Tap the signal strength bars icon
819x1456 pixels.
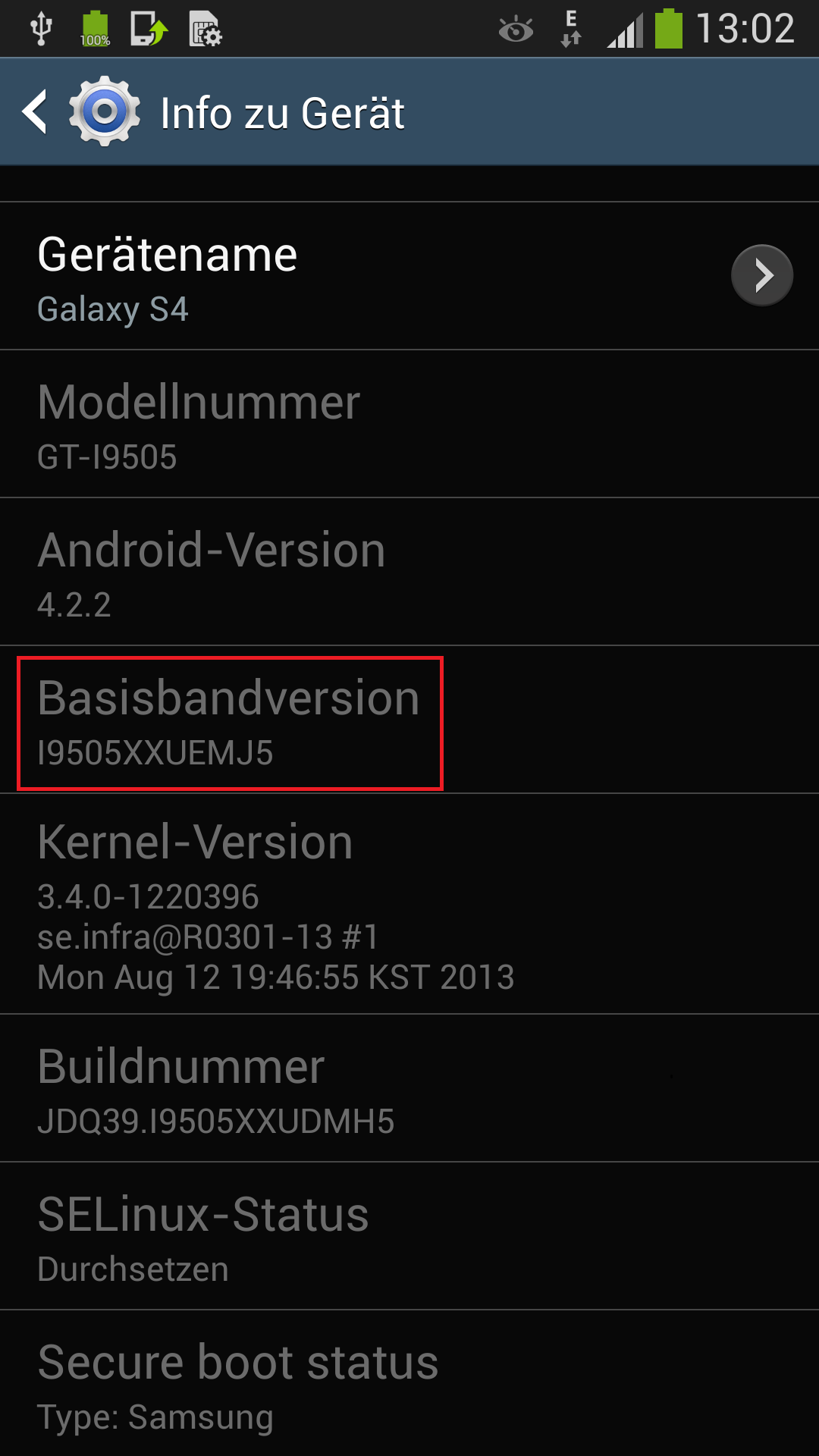(626, 32)
